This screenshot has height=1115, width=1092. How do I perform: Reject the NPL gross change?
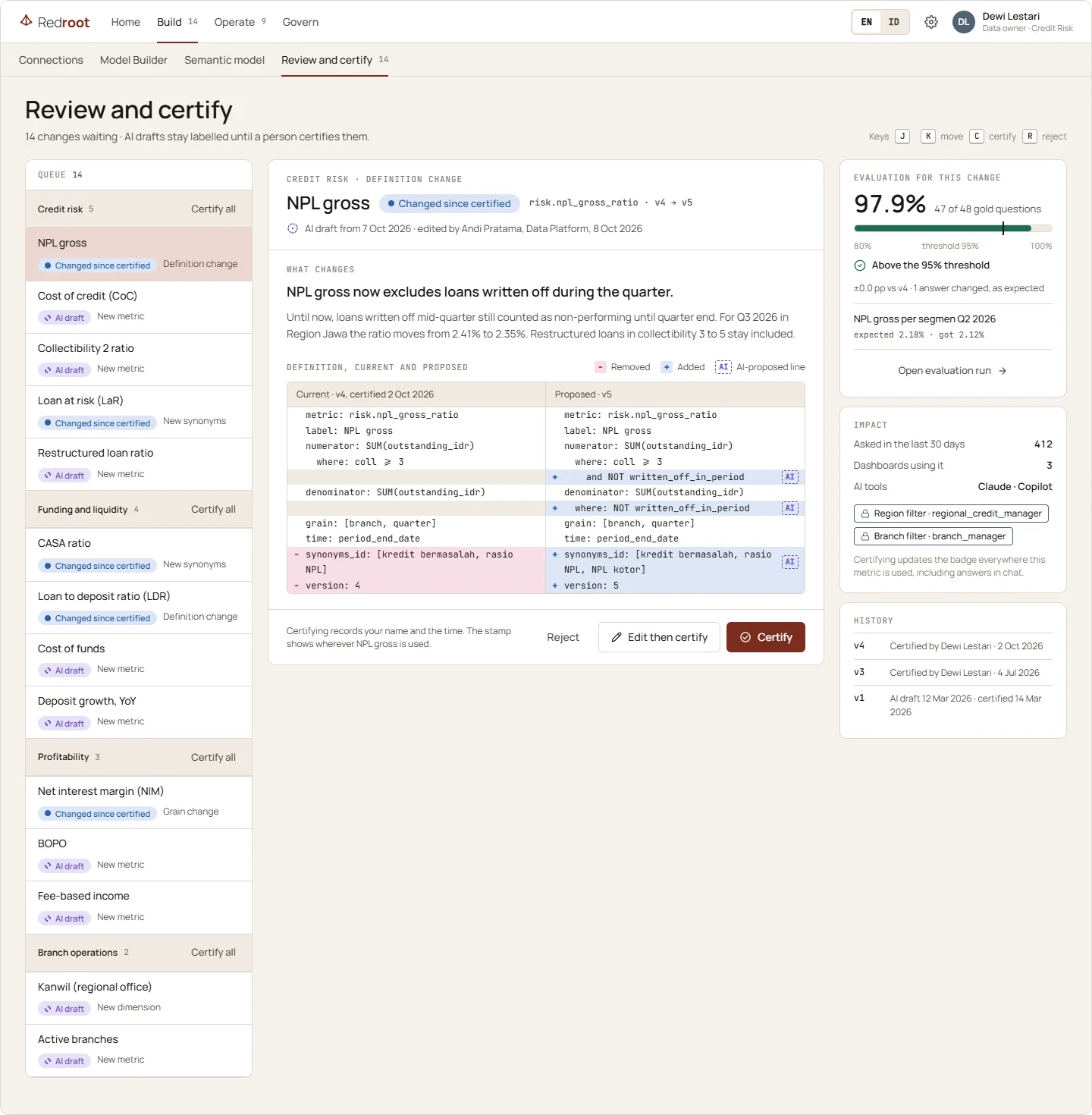(x=563, y=637)
